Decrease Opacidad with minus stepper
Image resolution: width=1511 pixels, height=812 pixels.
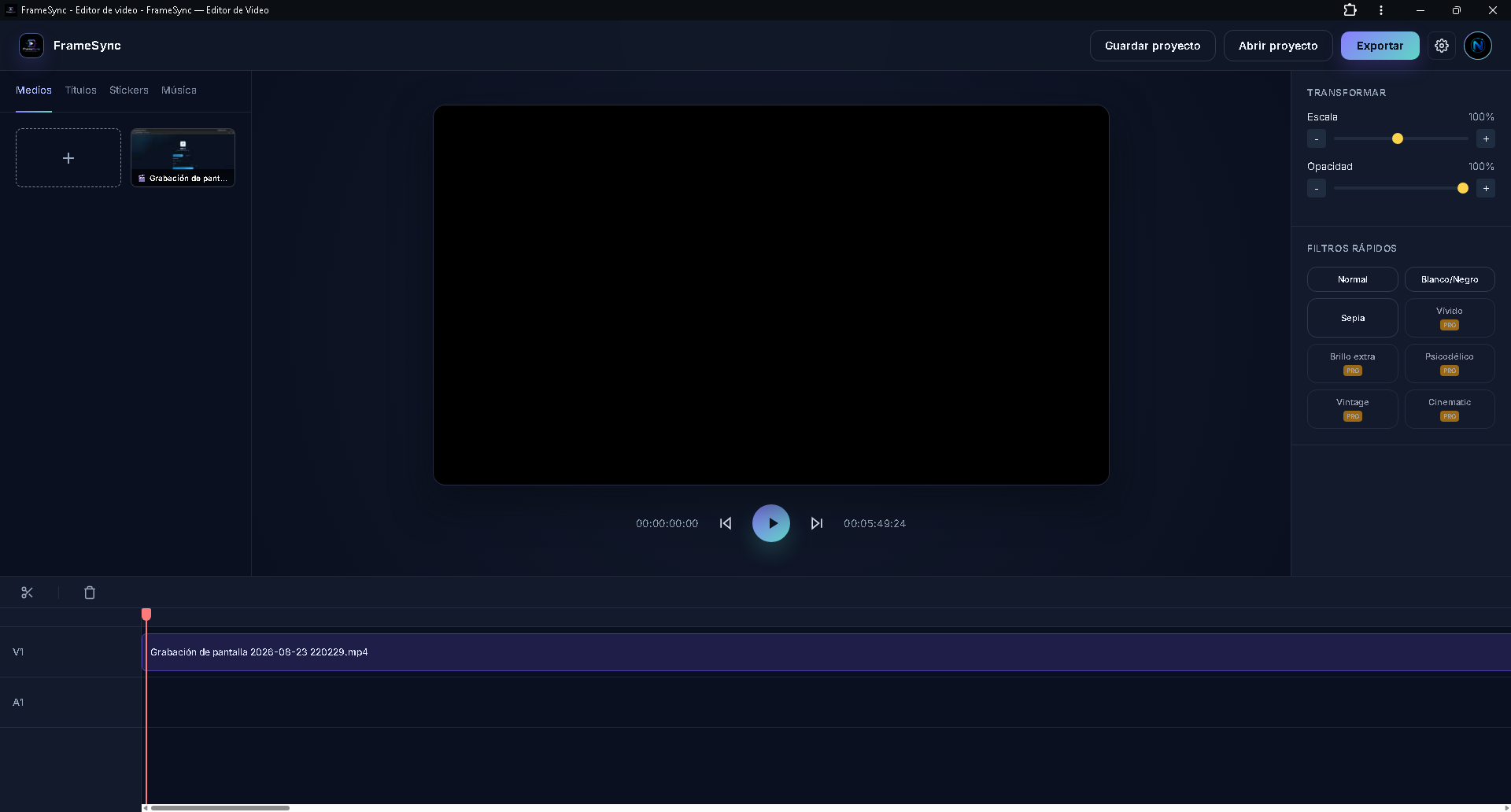point(1317,189)
